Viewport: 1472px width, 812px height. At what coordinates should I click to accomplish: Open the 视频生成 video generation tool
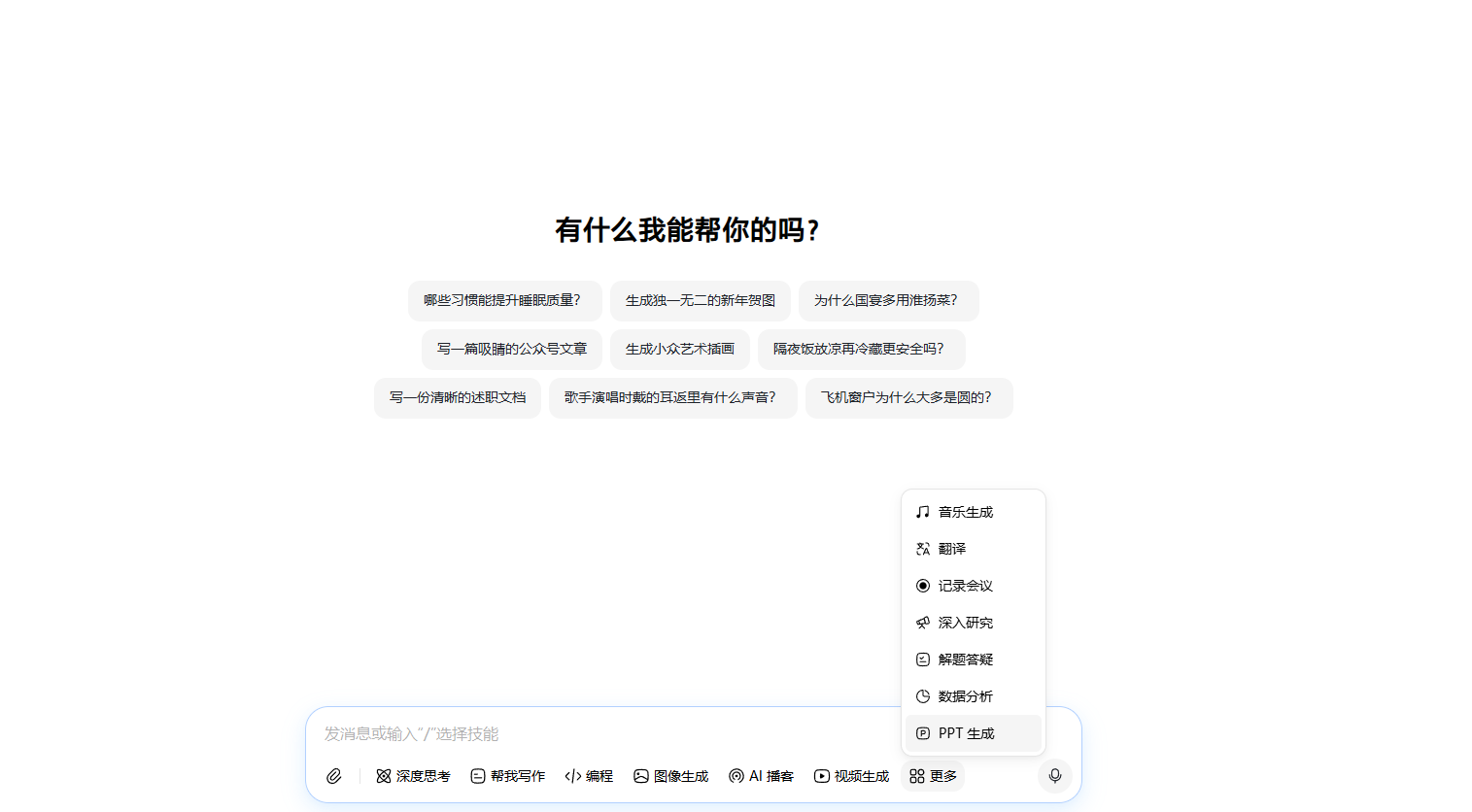(x=850, y=776)
